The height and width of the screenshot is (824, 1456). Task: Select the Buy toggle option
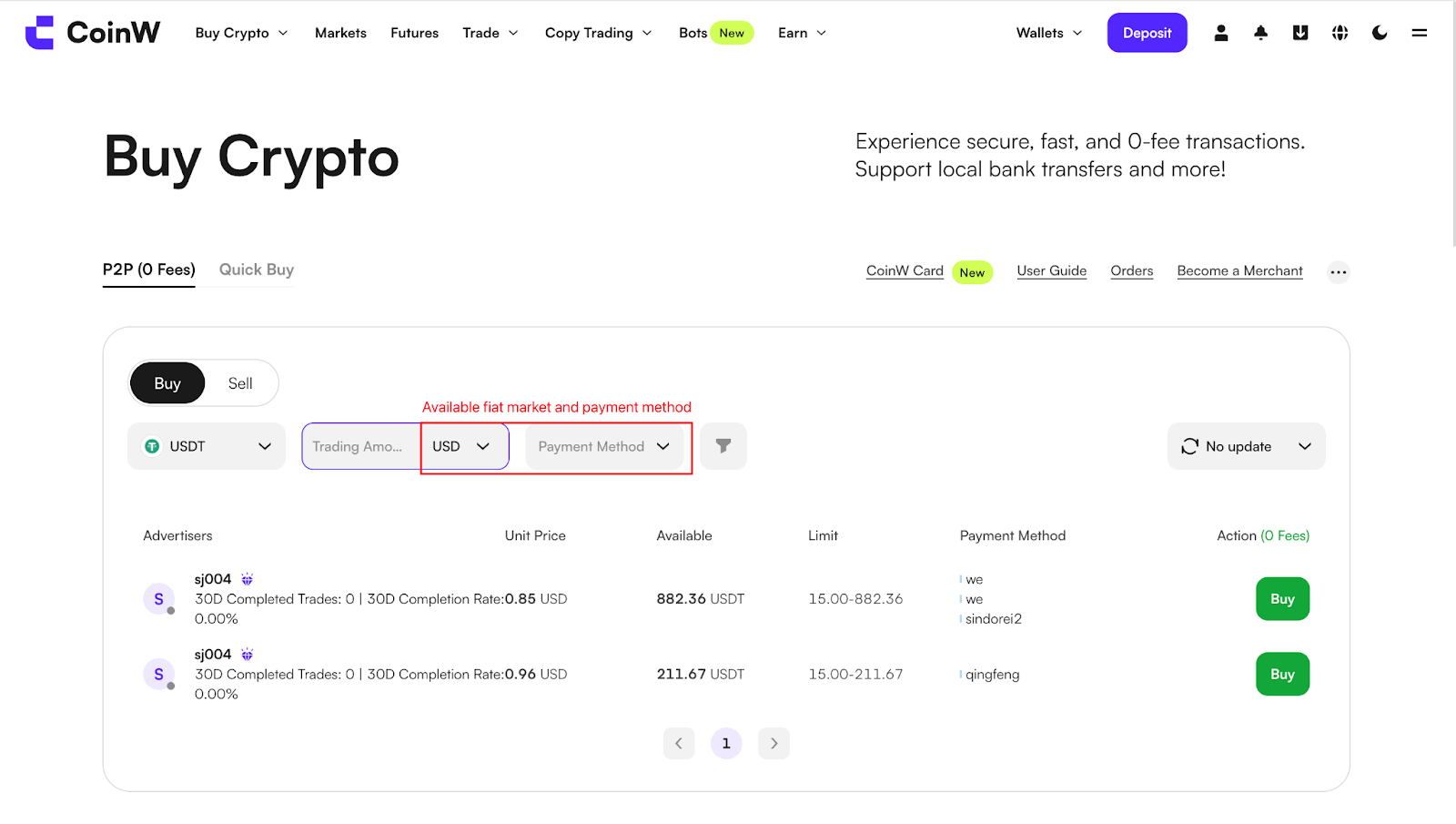click(x=167, y=383)
